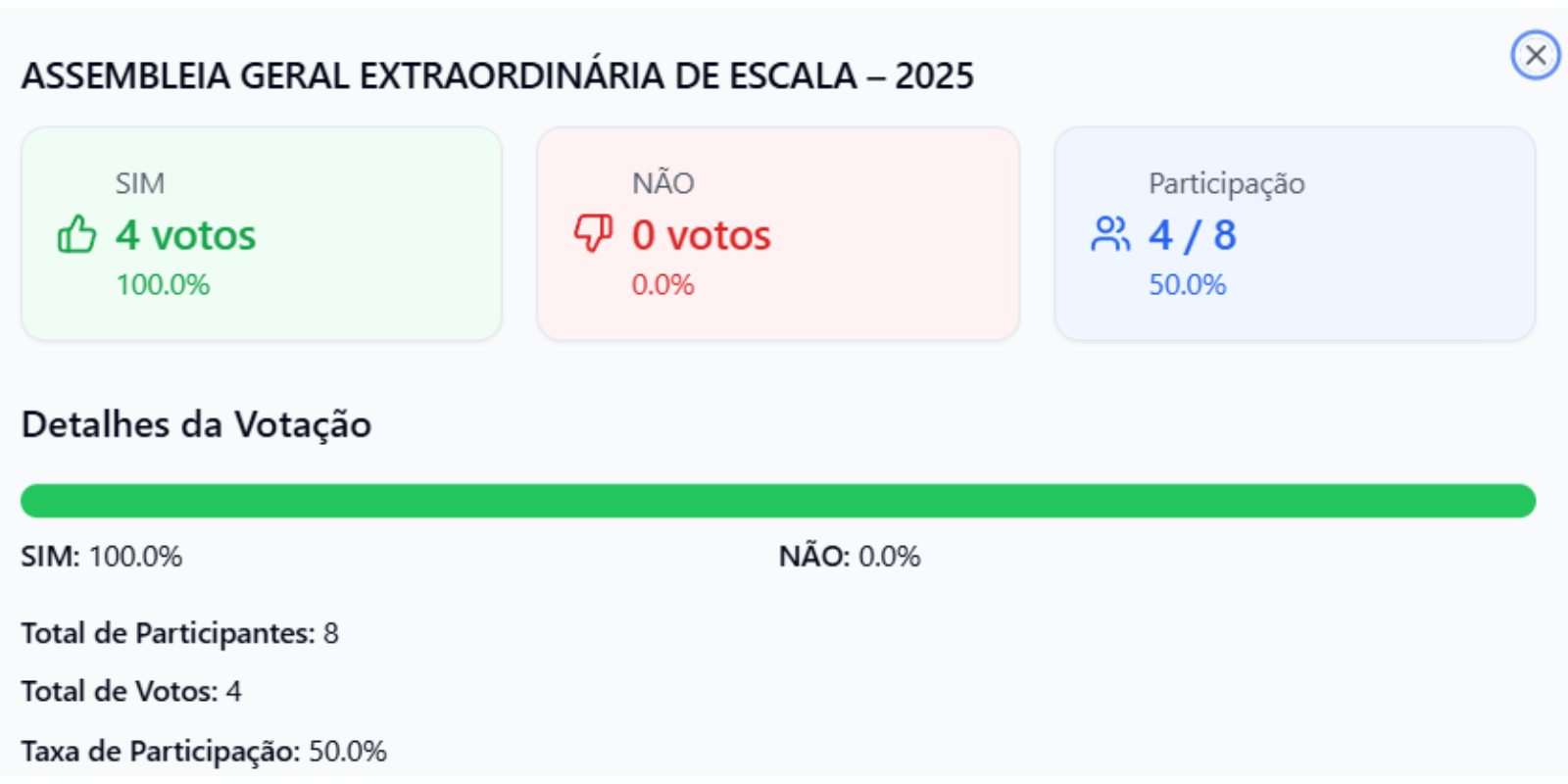The height and width of the screenshot is (784, 1568).
Task: Click the "NÃO: 0.0%" label below the bar
Action: [x=849, y=557]
